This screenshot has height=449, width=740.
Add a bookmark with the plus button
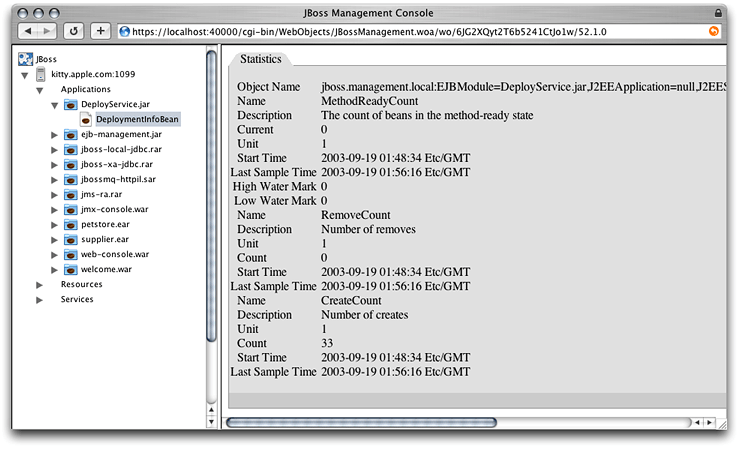101,31
